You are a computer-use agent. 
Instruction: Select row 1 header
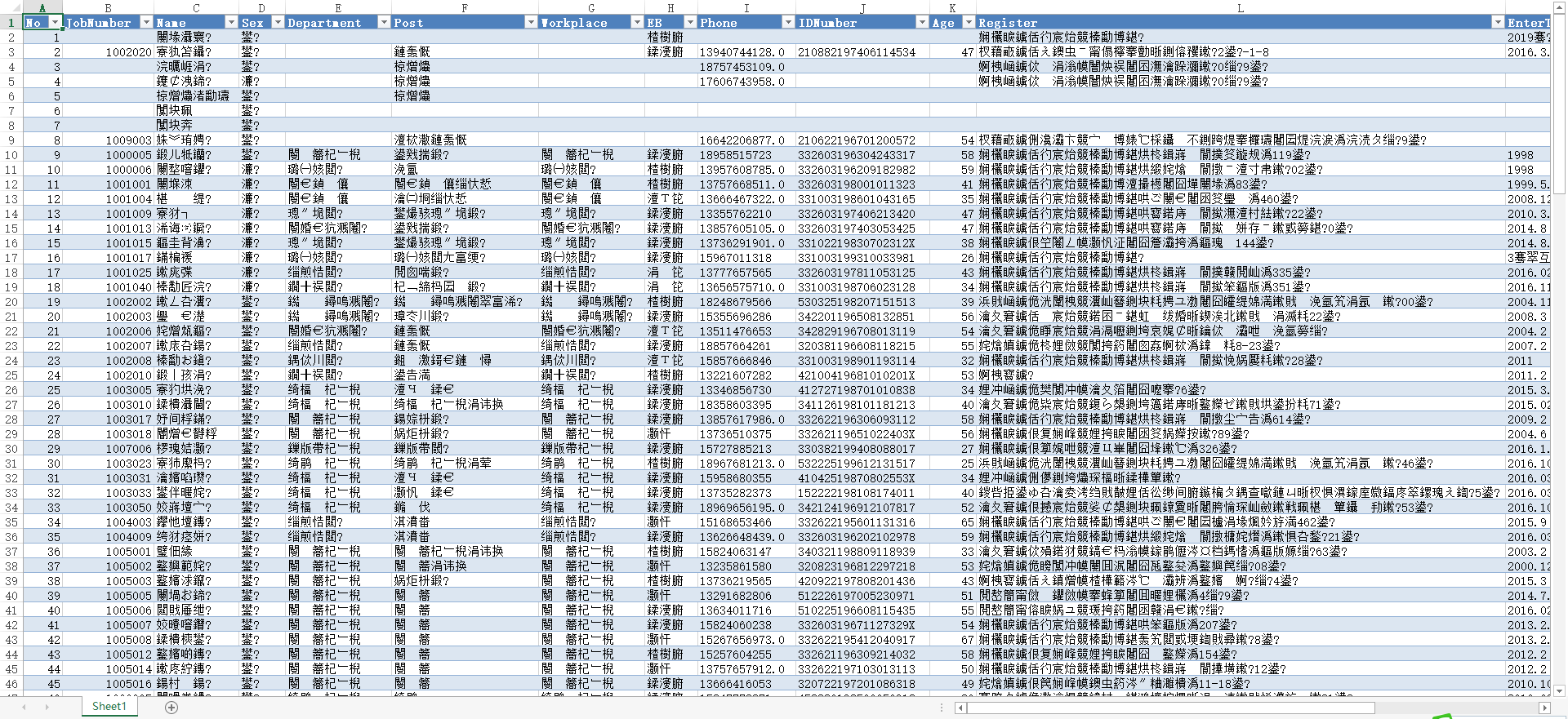(11, 23)
